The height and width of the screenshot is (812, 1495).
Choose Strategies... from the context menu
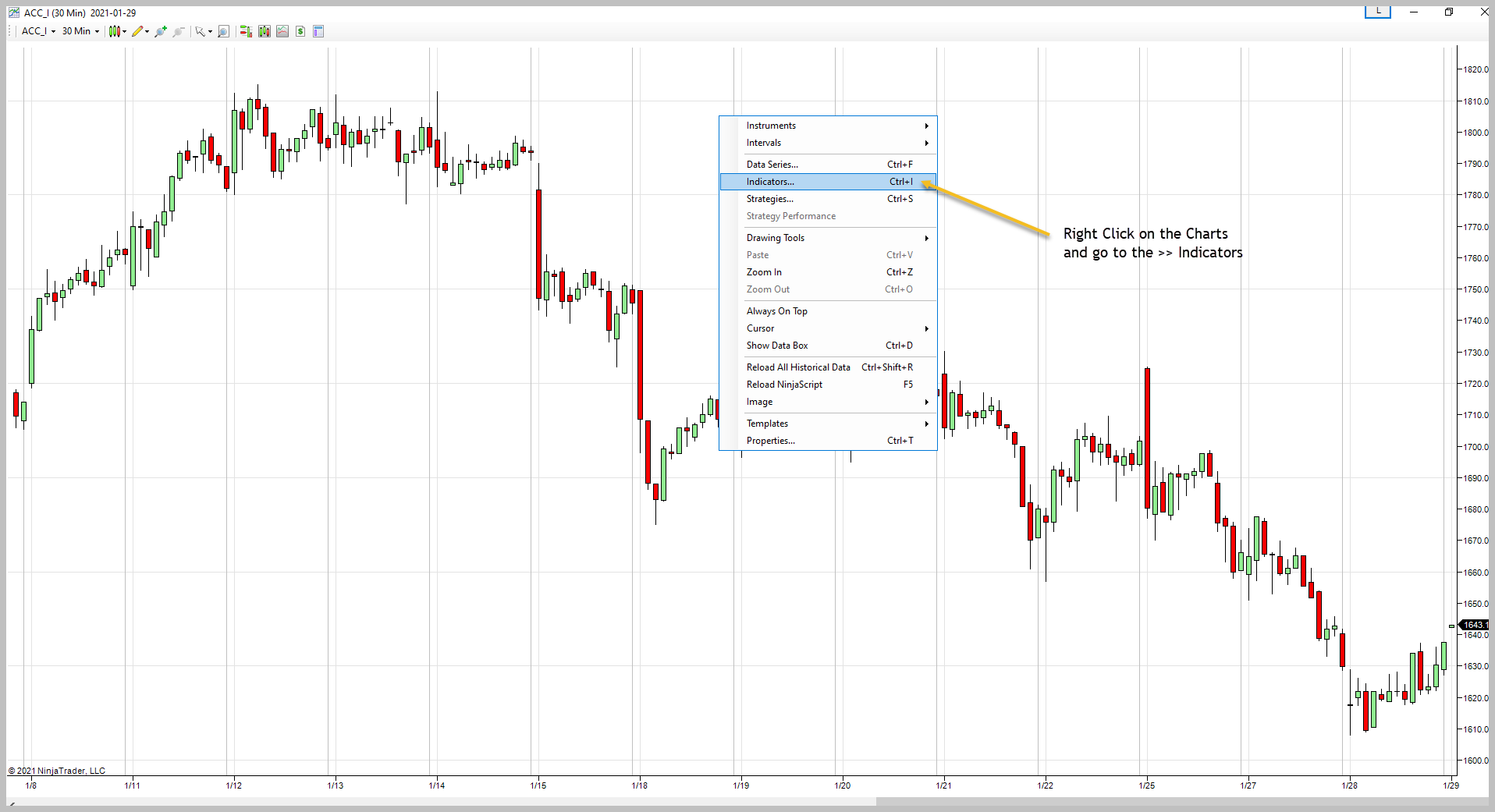[x=828, y=199]
